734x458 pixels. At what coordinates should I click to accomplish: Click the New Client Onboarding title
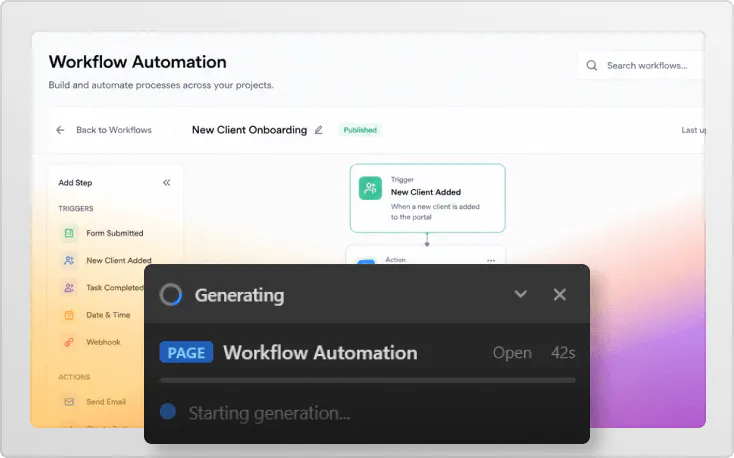click(x=250, y=130)
